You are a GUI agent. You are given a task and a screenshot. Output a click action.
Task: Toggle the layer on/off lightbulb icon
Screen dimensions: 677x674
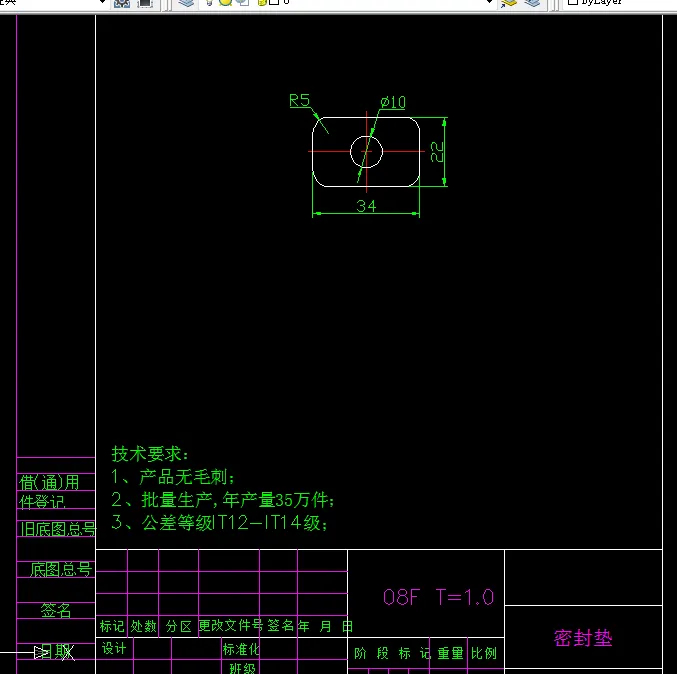coord(209,3)
